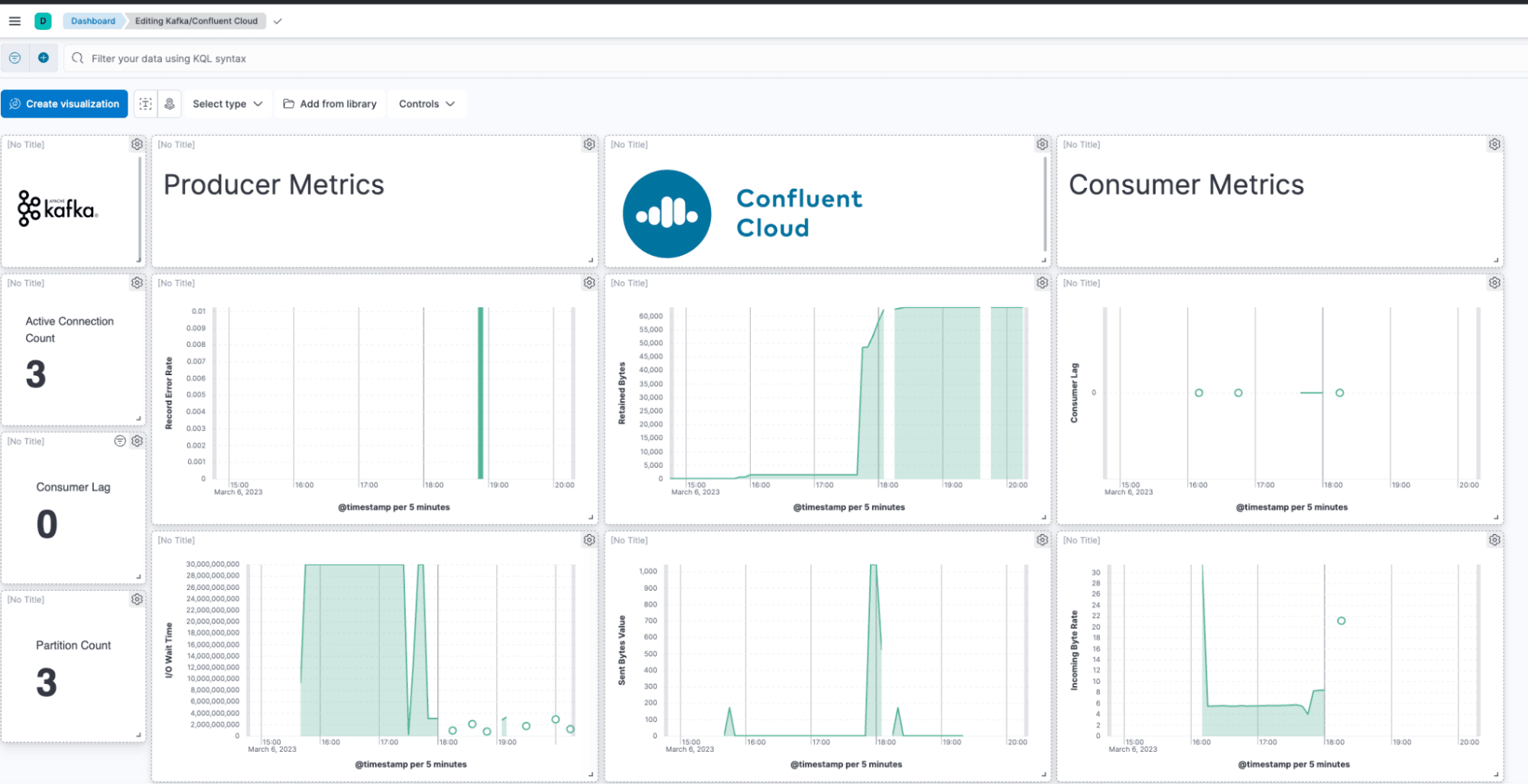Screen dimensions: 1528x784
Task: Open gear options on Retained Bytes chart
Action: click(1041, 283)
